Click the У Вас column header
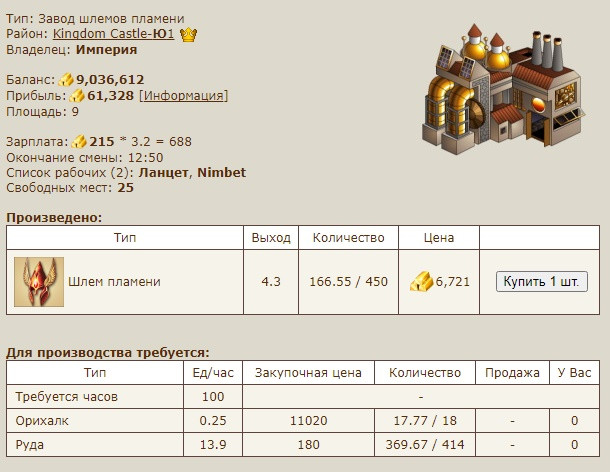 click(574, 373)
